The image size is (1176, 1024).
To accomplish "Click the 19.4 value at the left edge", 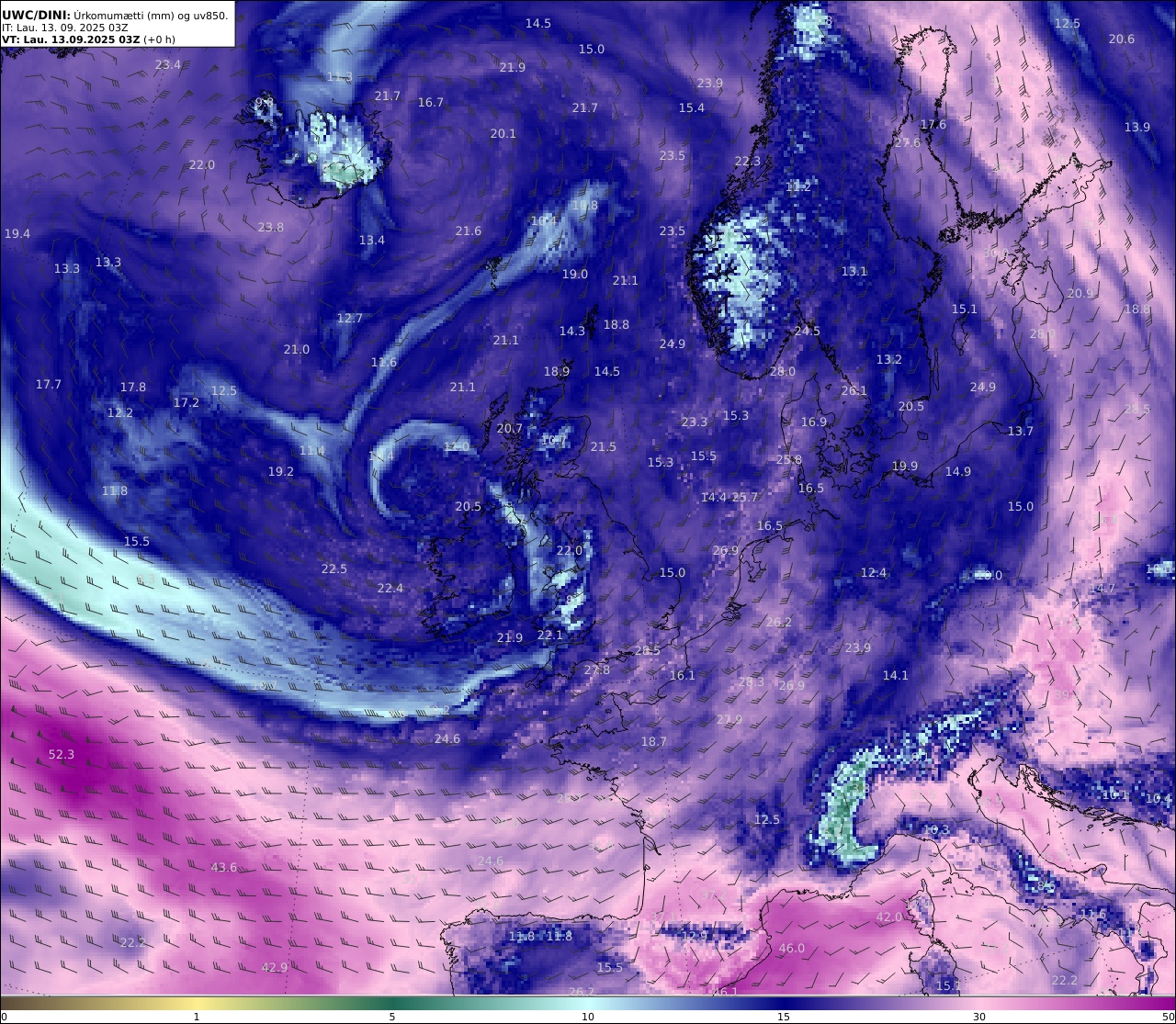I will point(17,233).
